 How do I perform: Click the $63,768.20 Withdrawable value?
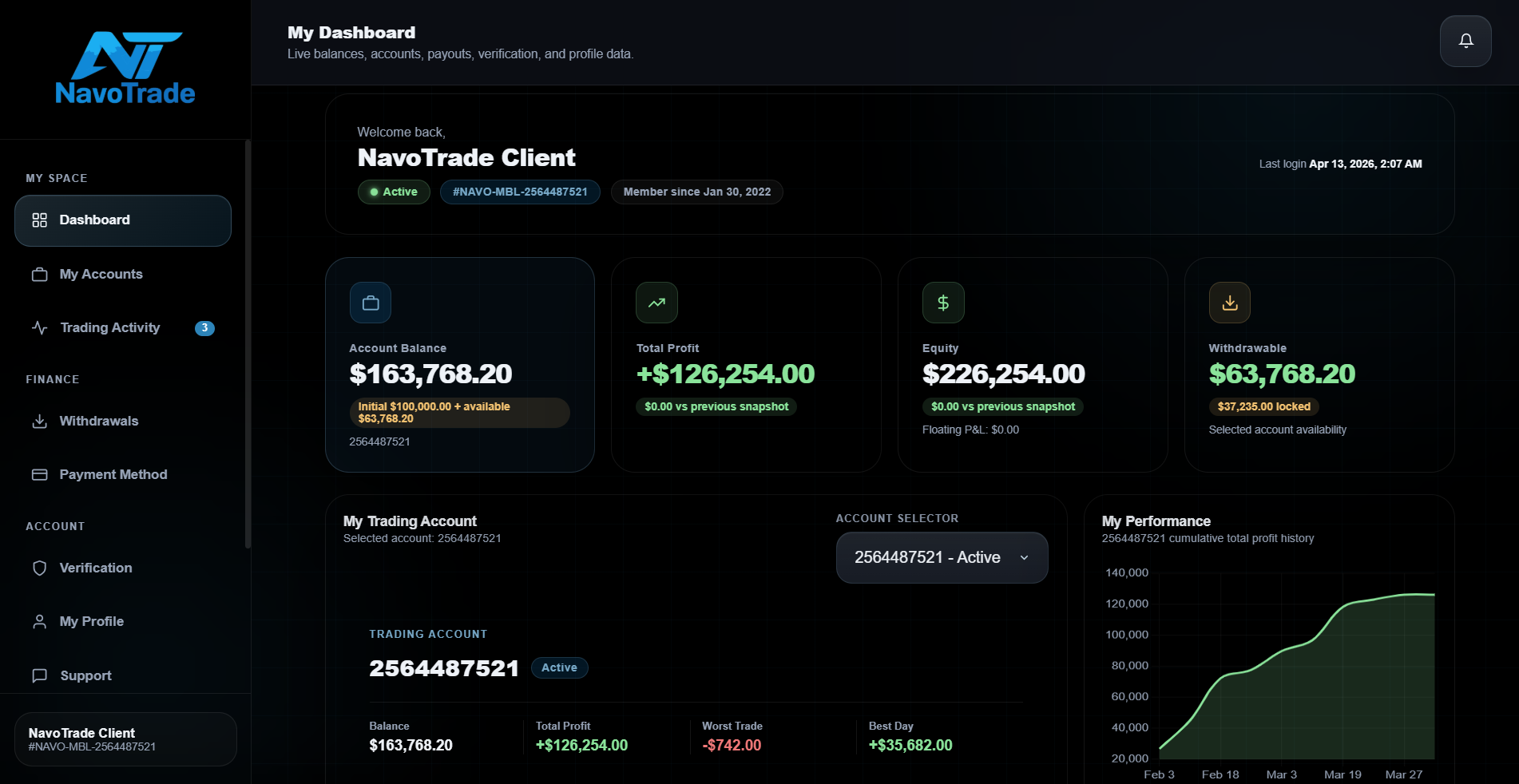[1282, 374]
